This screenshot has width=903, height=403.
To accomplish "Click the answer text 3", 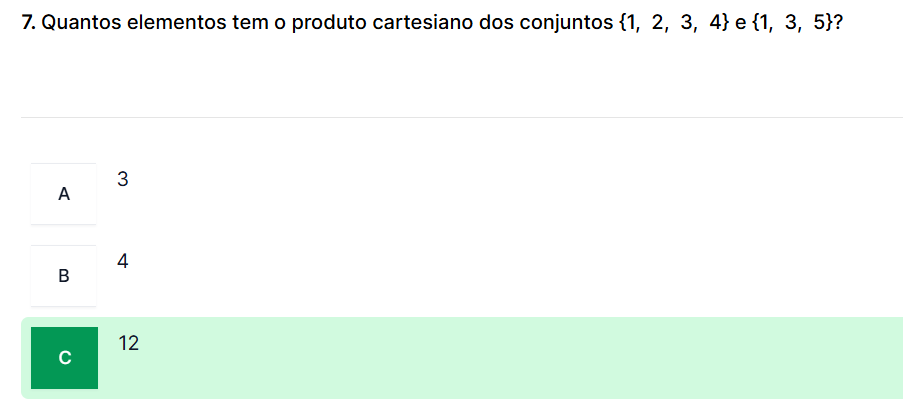I will coord(122,180).
